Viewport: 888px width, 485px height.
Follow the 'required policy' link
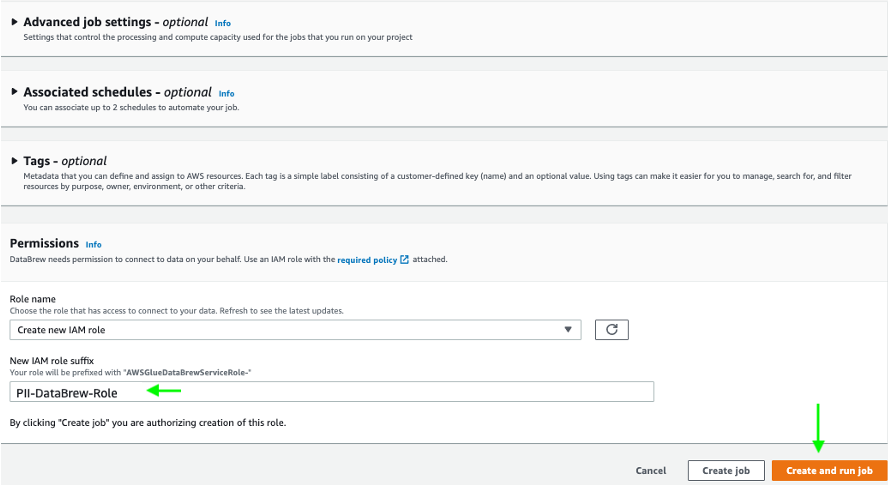click(x=367, y=260)
